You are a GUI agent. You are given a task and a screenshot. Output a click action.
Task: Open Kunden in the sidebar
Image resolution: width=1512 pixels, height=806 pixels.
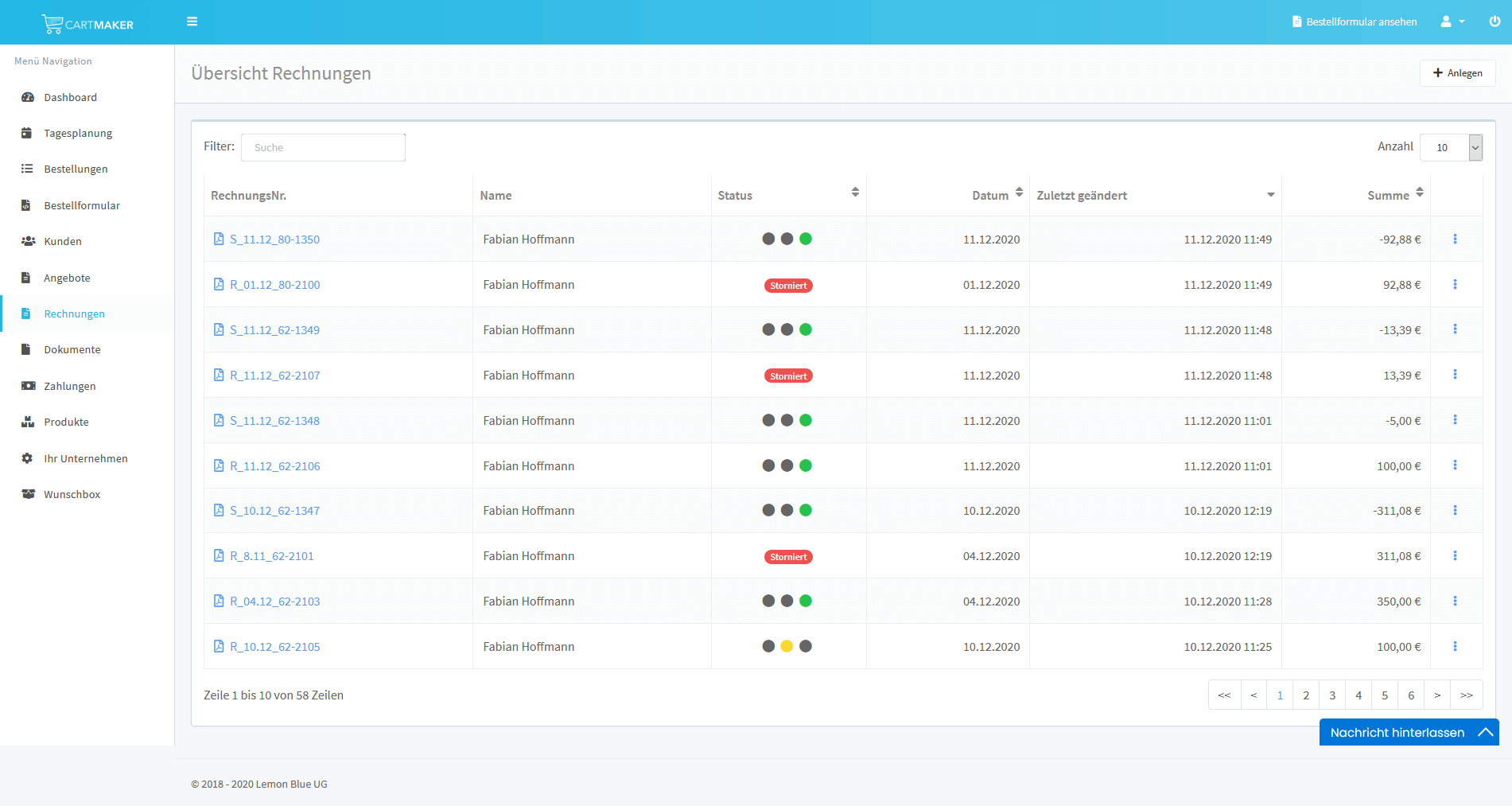coord(63,241)
